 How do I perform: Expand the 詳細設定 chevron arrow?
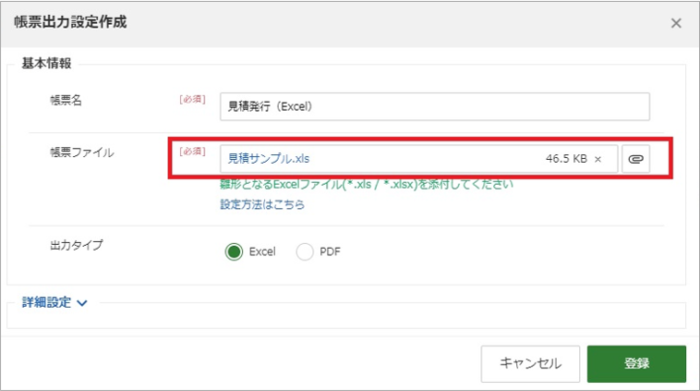coord(82,303)
